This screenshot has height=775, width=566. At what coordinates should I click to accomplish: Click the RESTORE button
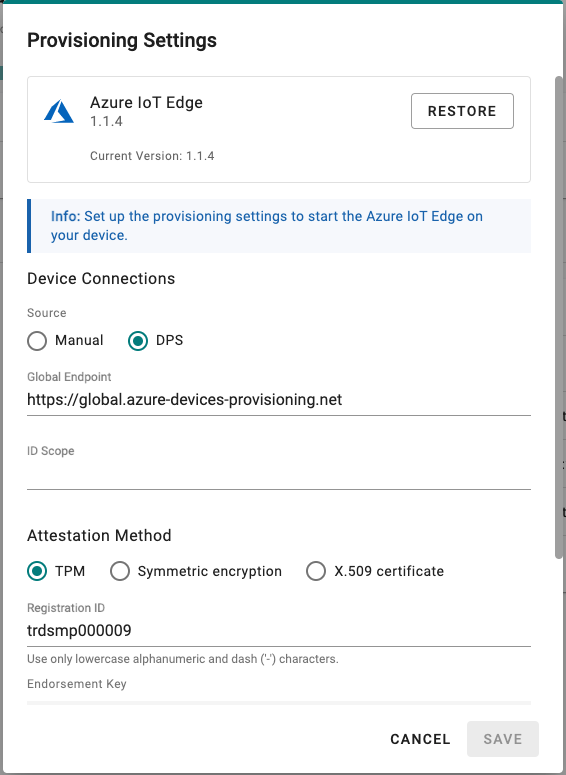[462, 111]
